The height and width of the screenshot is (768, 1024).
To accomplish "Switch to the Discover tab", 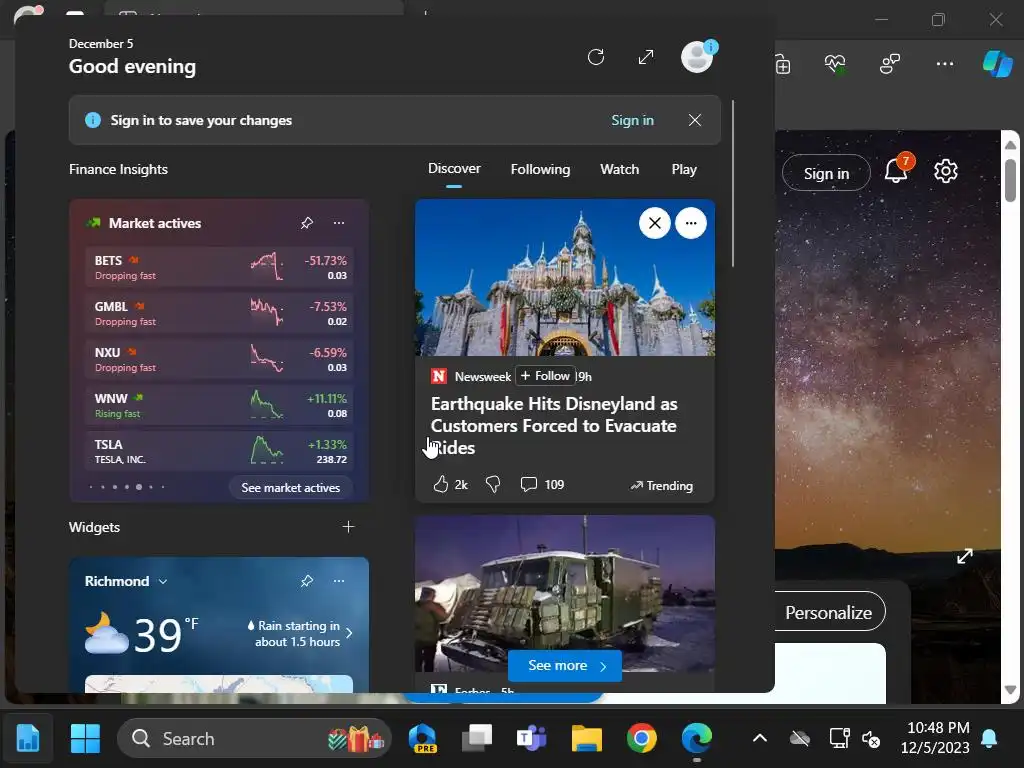I will coord(454,169).
